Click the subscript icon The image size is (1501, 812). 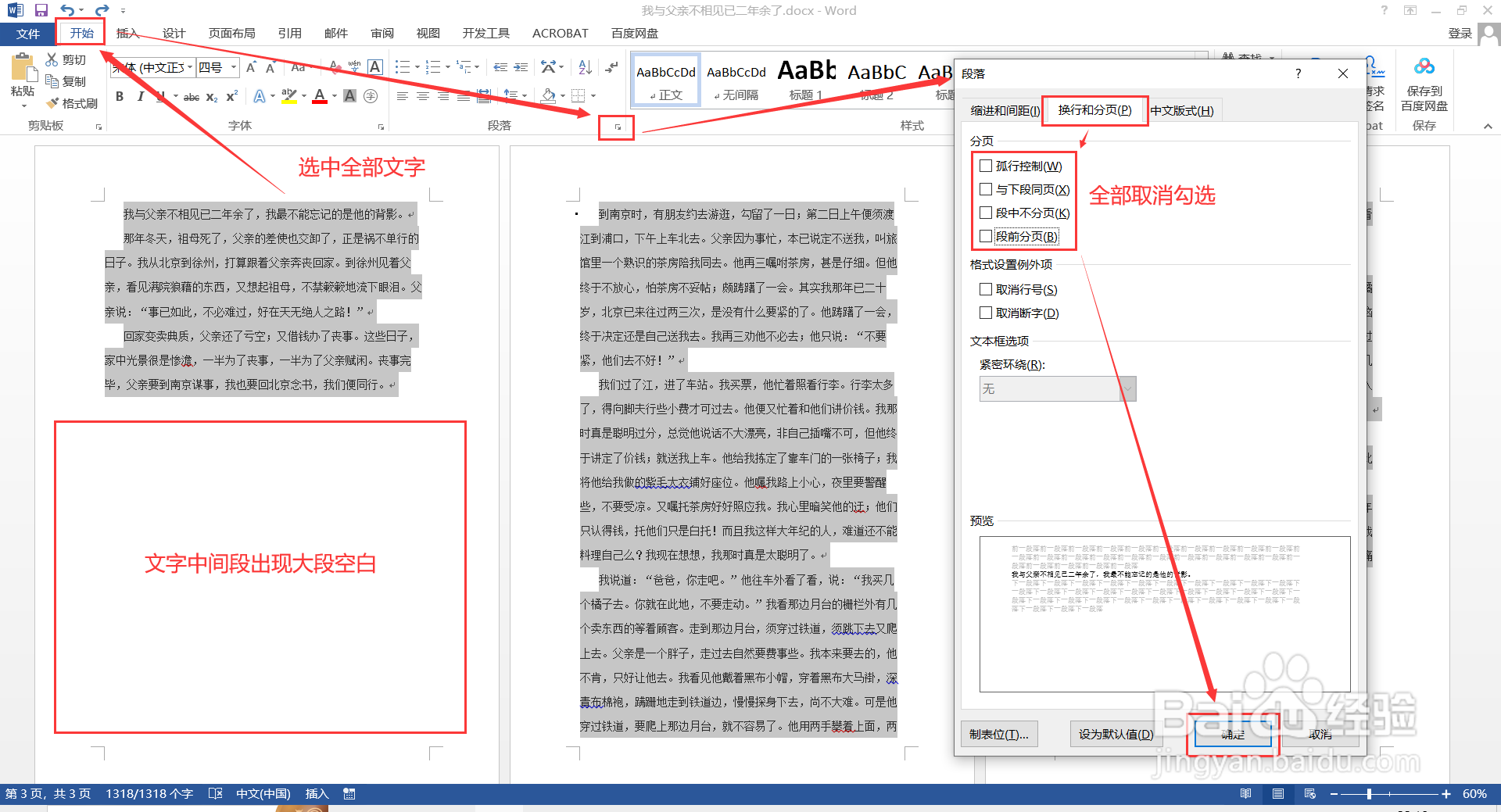pyautogui.click(x=210, y=96)
